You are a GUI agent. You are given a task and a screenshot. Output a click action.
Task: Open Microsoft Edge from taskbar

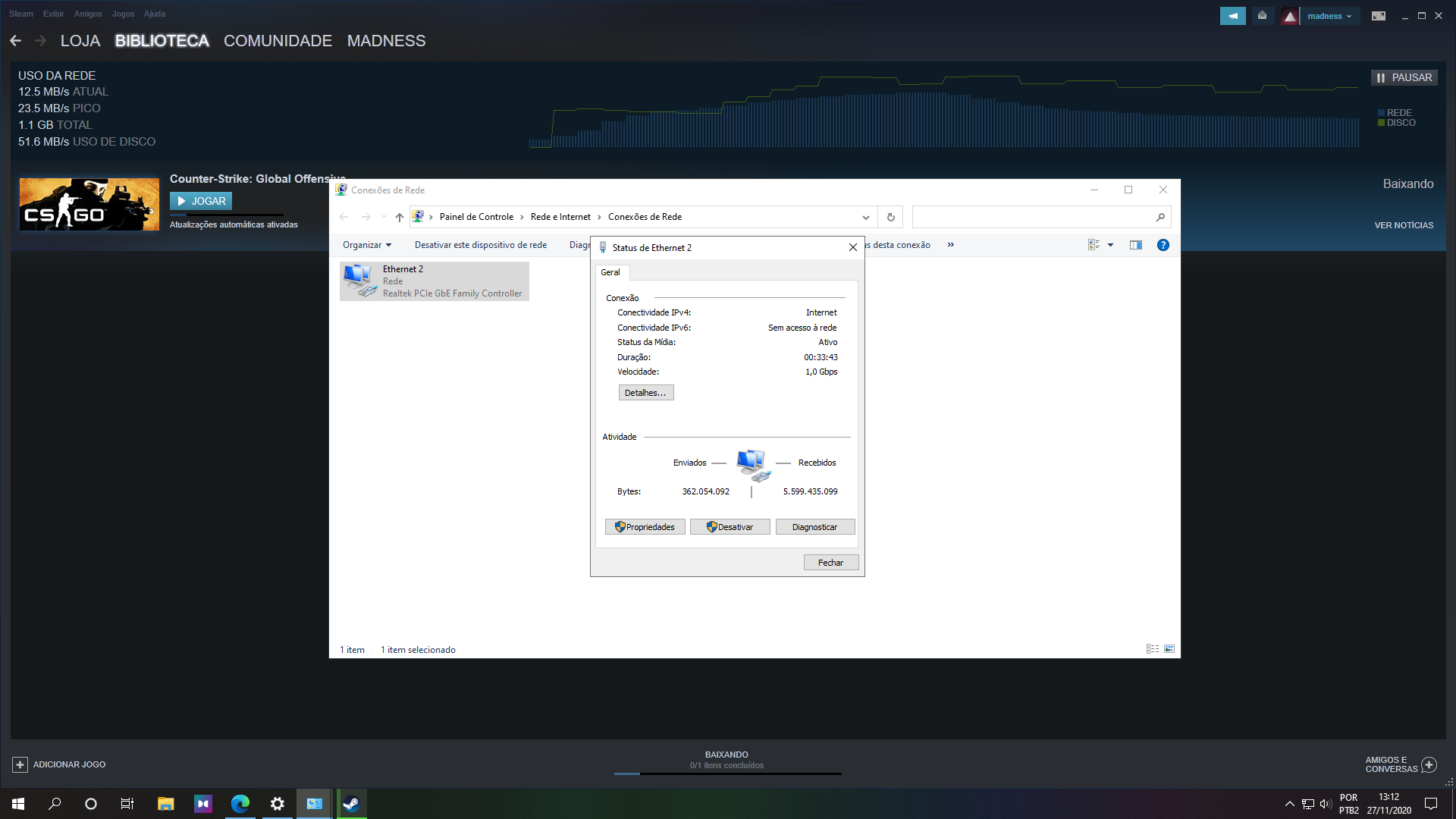tap(240, 804)
